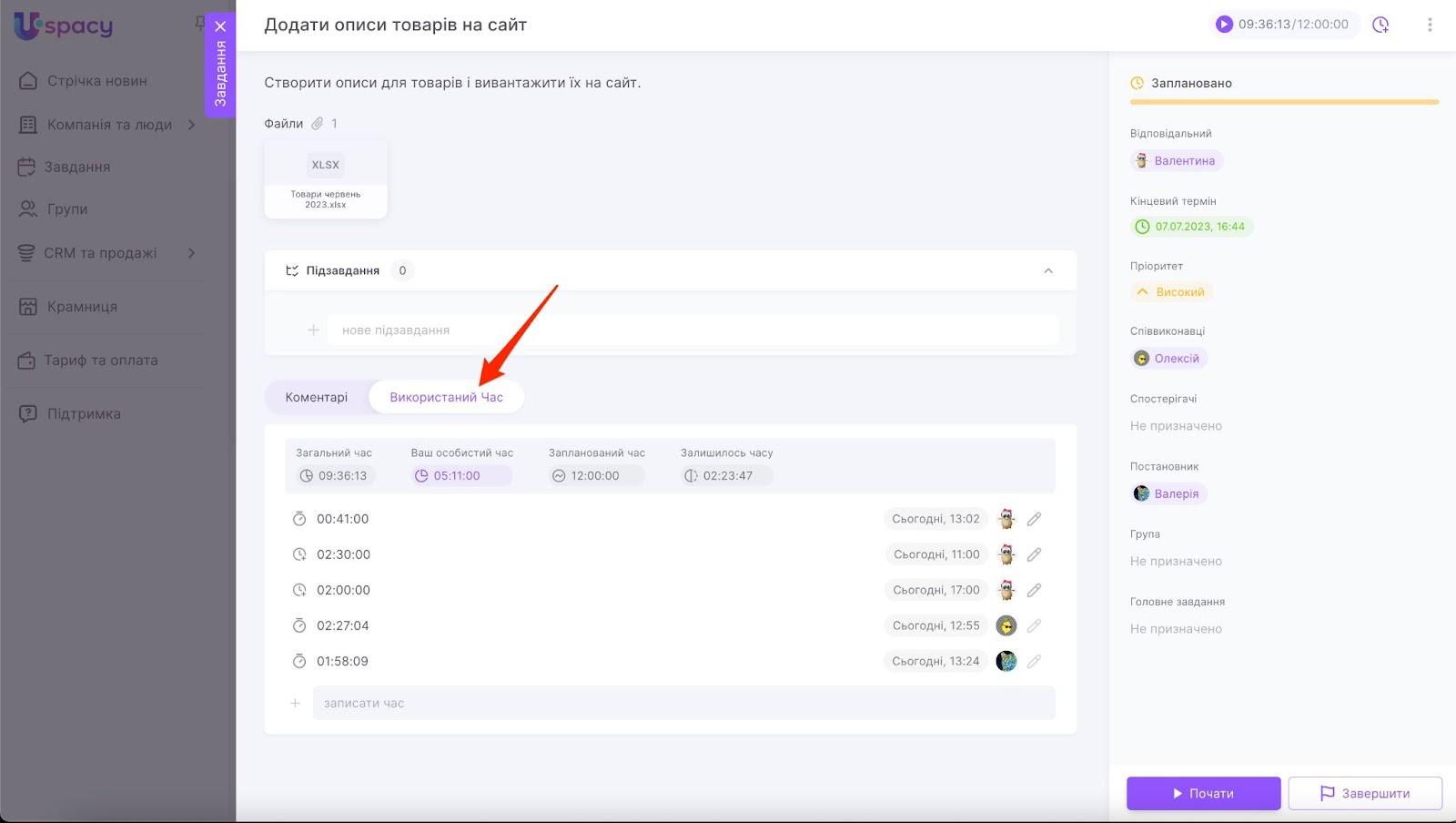Click the plus icon to record time
The width and height of the screenshot is (1456, 823).
pyautogui.click(x=295, y=704)
